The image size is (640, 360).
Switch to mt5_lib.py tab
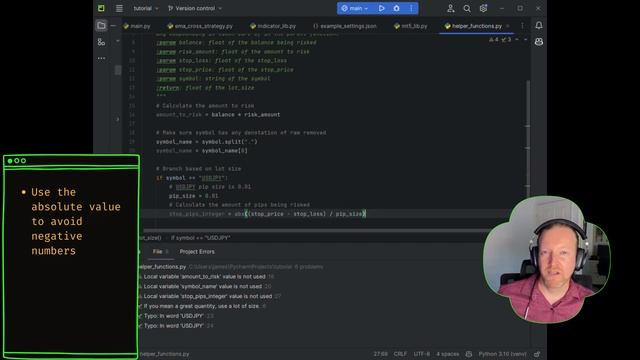coord(411,26)
